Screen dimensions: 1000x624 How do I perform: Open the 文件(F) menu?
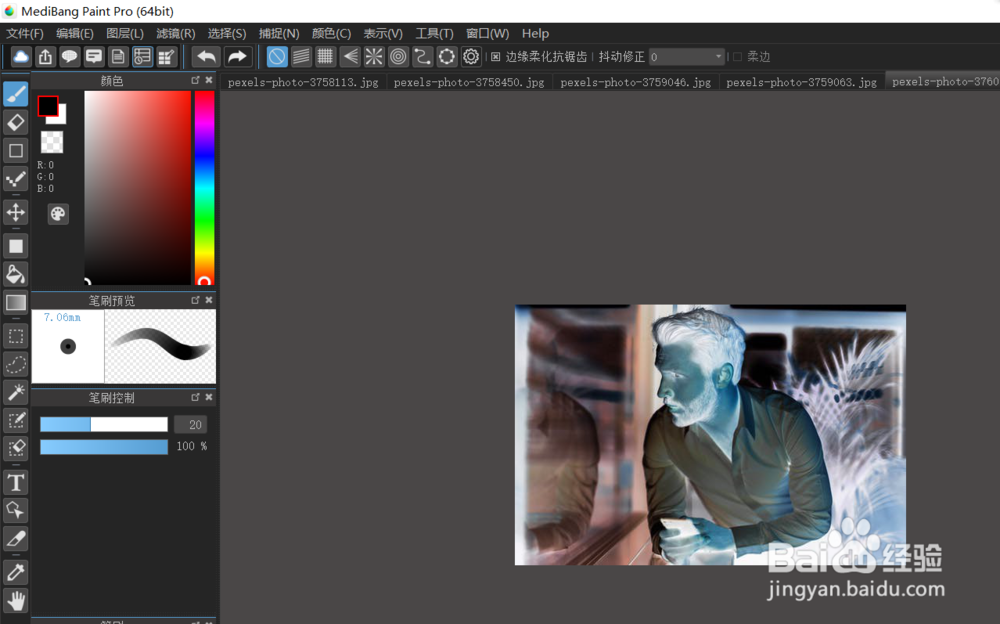pyautogui.click(x=24, y=33)
